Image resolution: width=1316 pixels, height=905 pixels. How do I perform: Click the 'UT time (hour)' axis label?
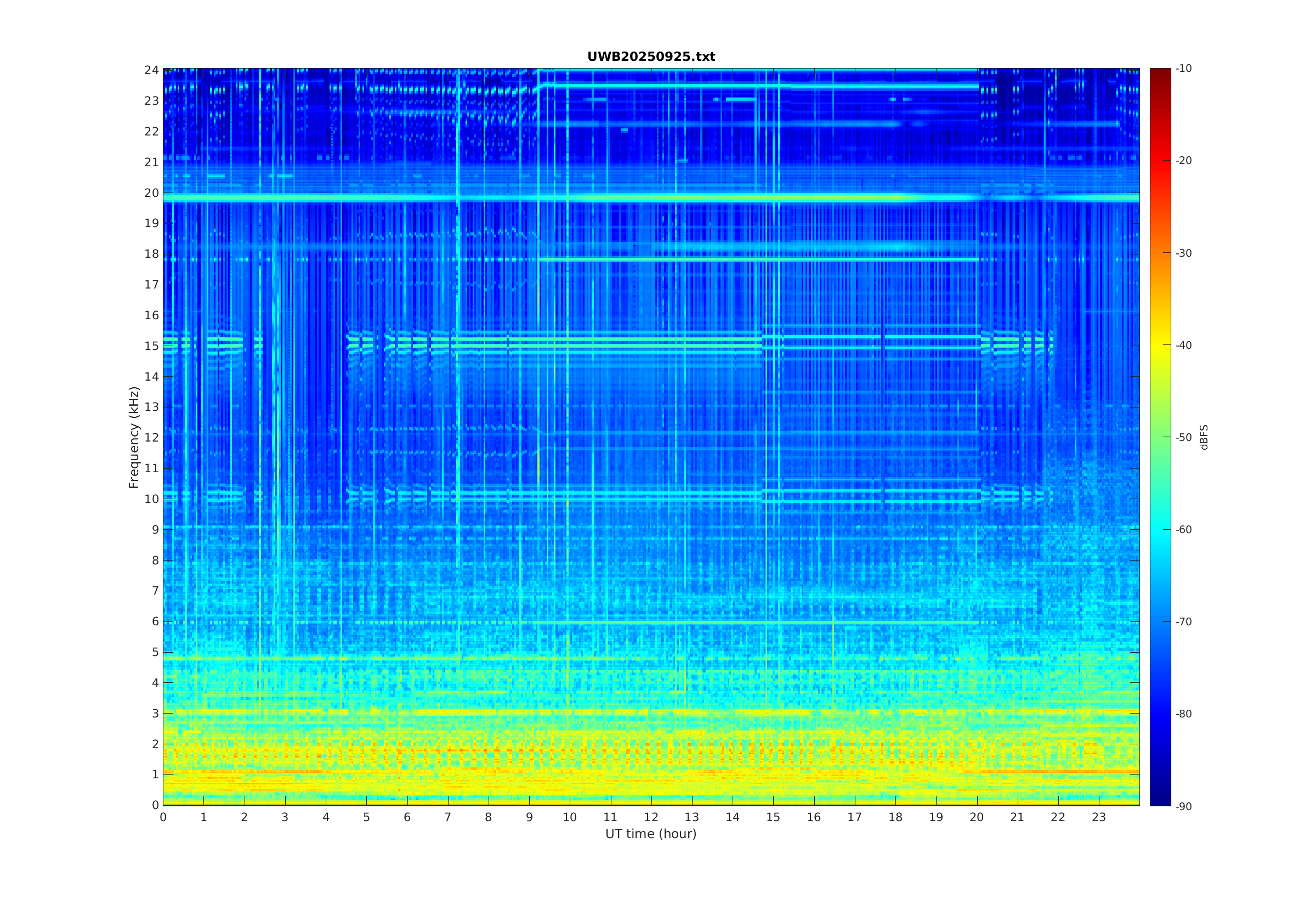click(651, 834)
